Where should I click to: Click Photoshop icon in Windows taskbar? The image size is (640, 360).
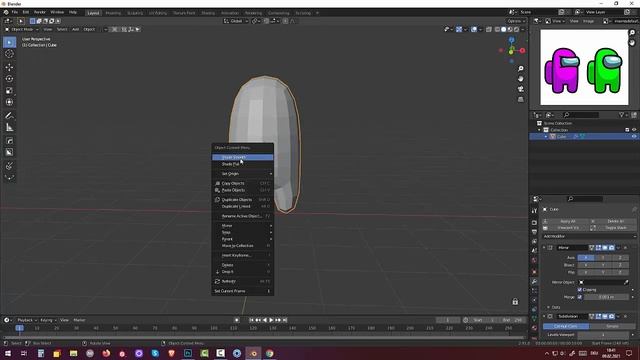(188, 353)
